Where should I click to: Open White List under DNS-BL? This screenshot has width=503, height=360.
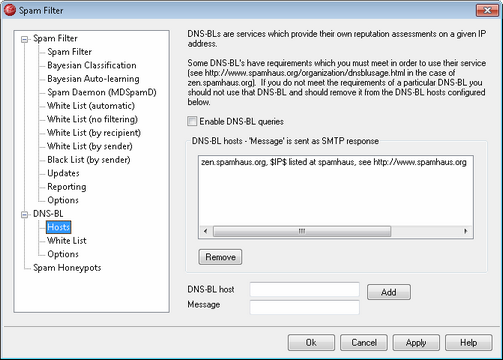coord(67,241)
